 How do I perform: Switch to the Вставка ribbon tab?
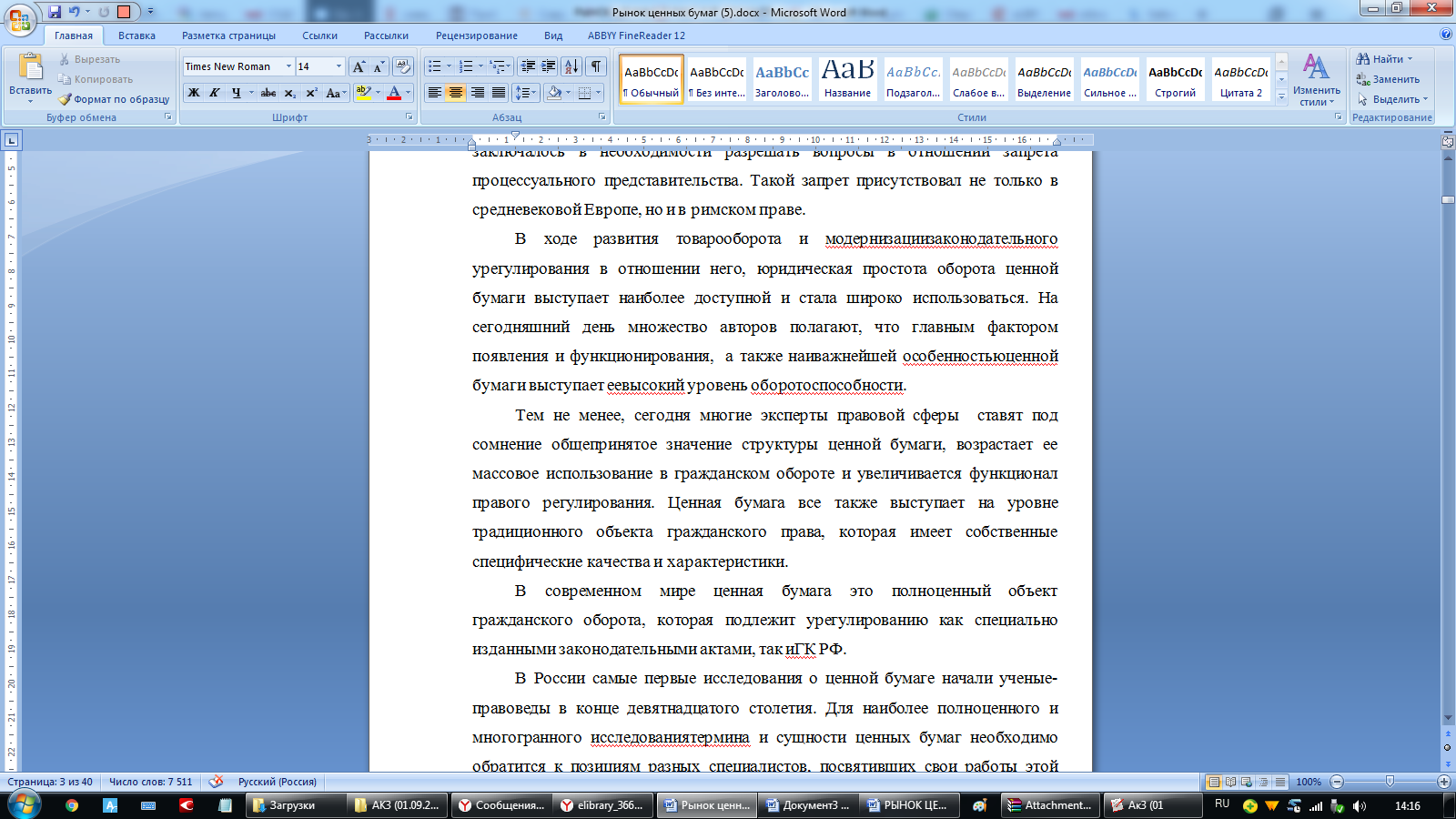136,35
